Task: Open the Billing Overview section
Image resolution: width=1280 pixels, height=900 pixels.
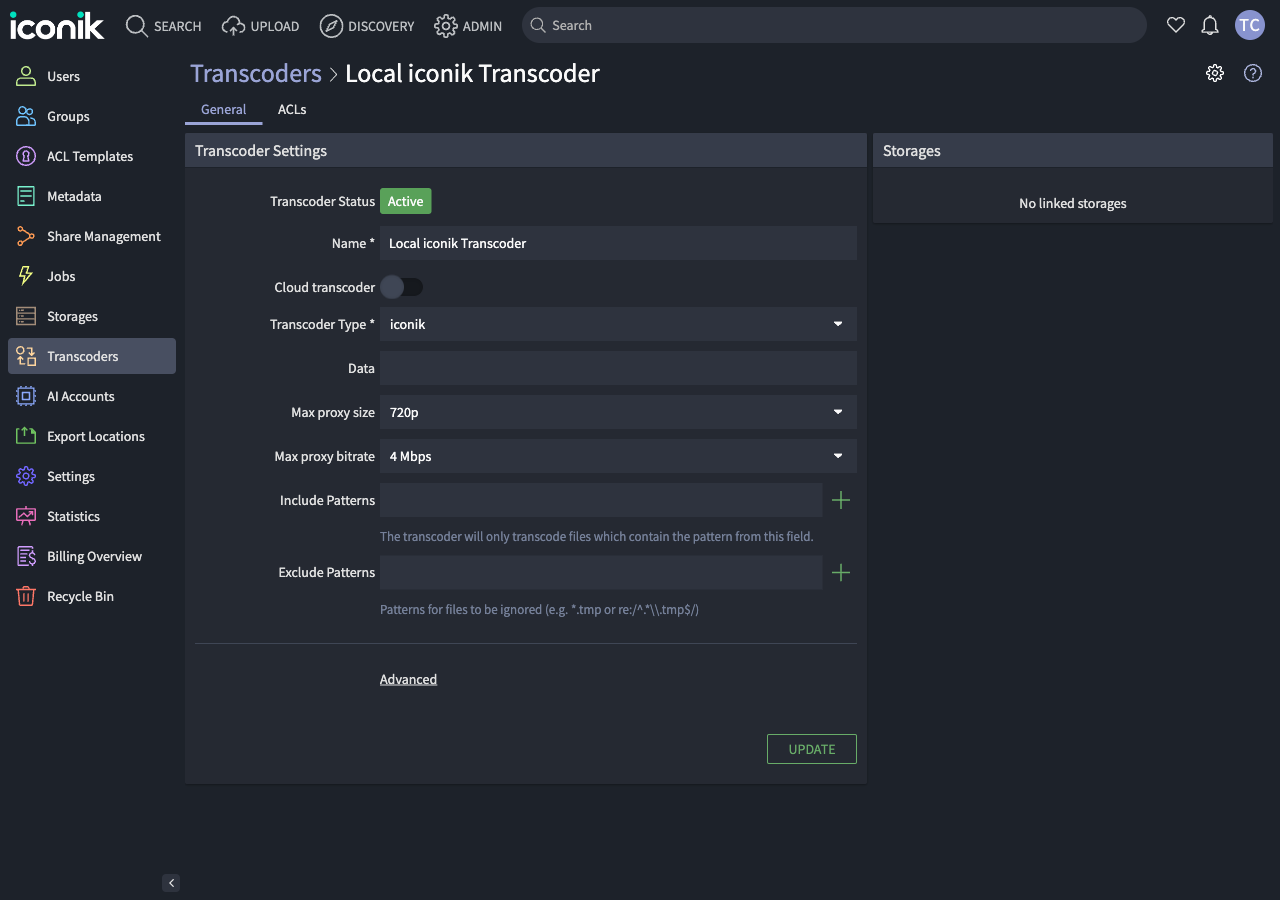Action: 94,556
